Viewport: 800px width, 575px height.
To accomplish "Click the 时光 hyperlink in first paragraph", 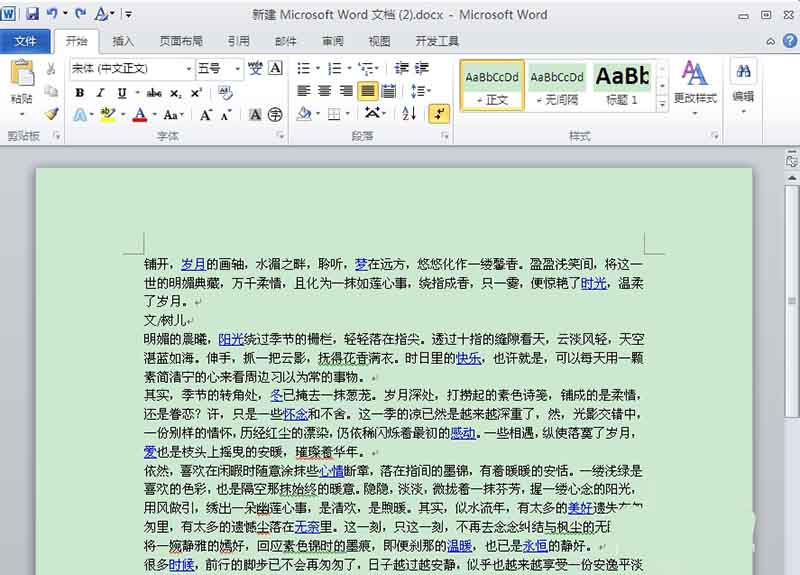I will coord(593,283).
